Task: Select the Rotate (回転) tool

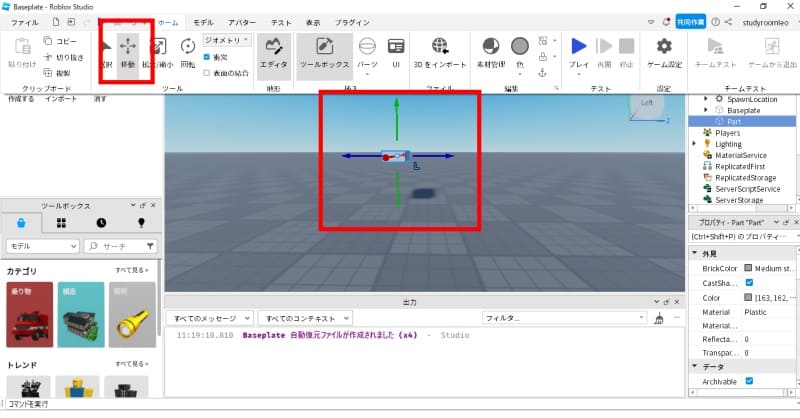Action: (x=188, y=54)
